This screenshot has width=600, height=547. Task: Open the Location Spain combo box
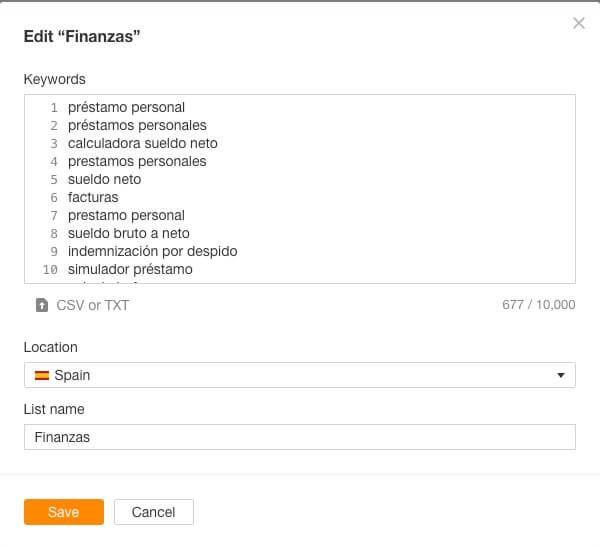(299, 375)
